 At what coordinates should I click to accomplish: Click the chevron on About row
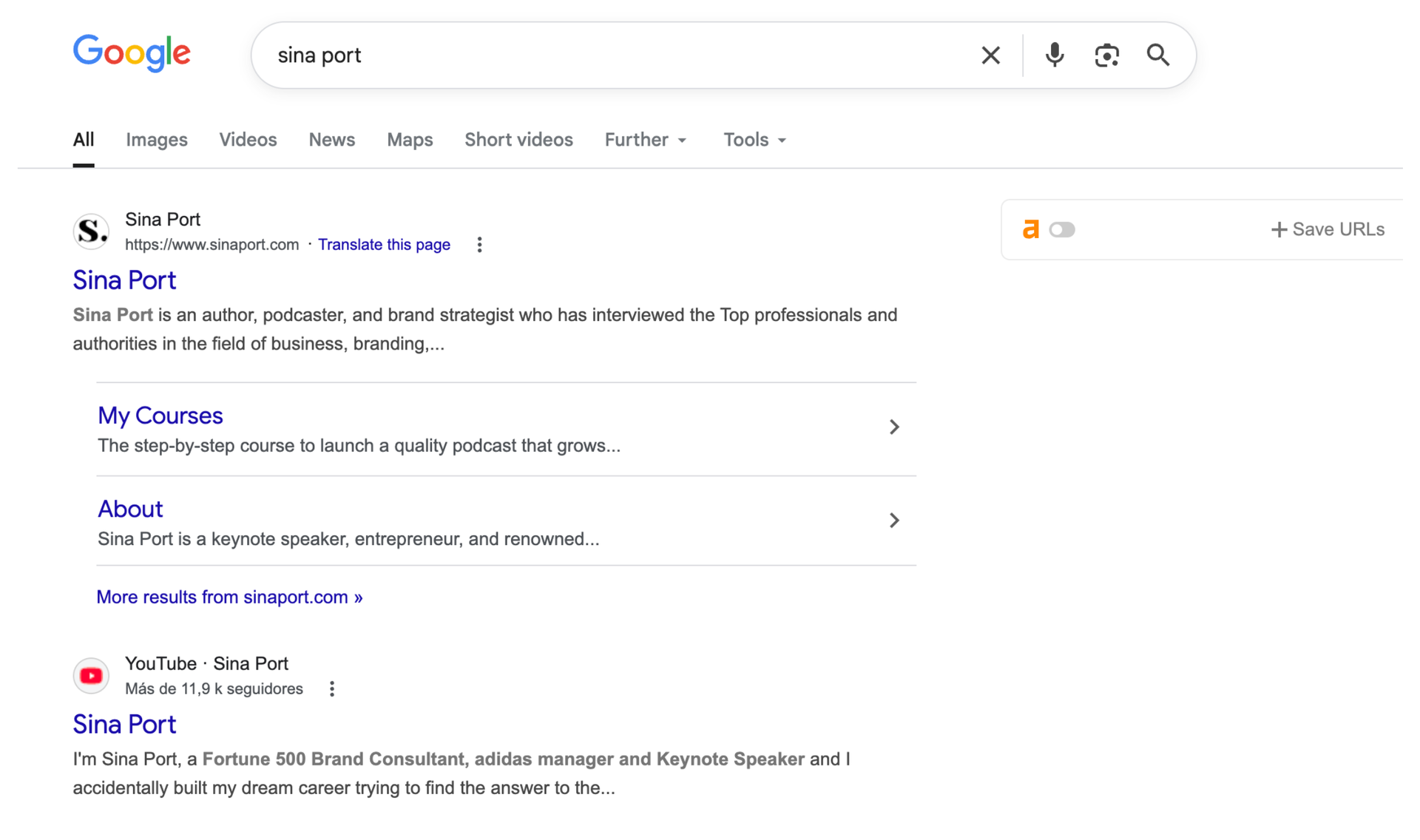pyautogui.click(x=894, y=521)
